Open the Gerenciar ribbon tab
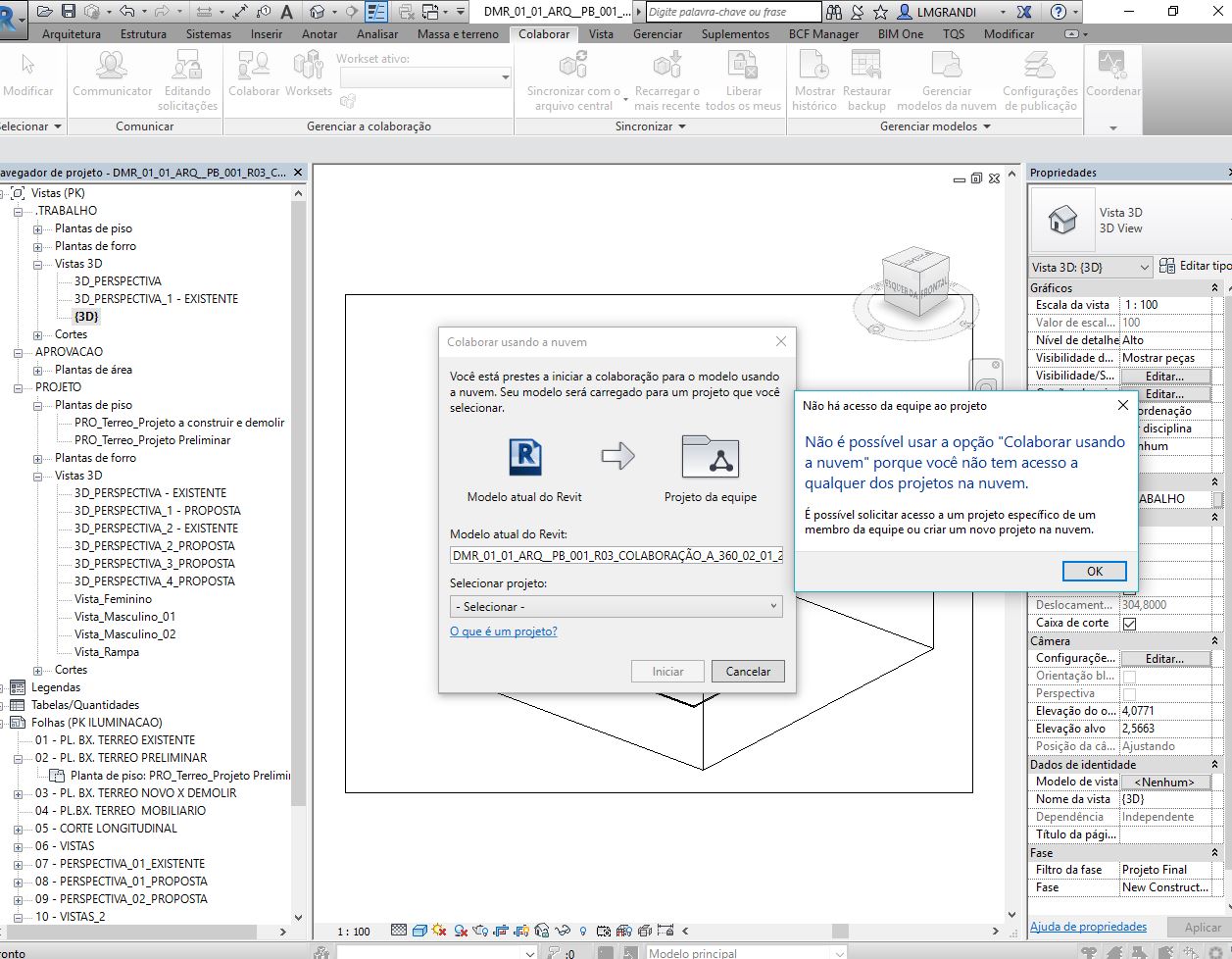Screen dimensions: 1232x959 [658, 33]
